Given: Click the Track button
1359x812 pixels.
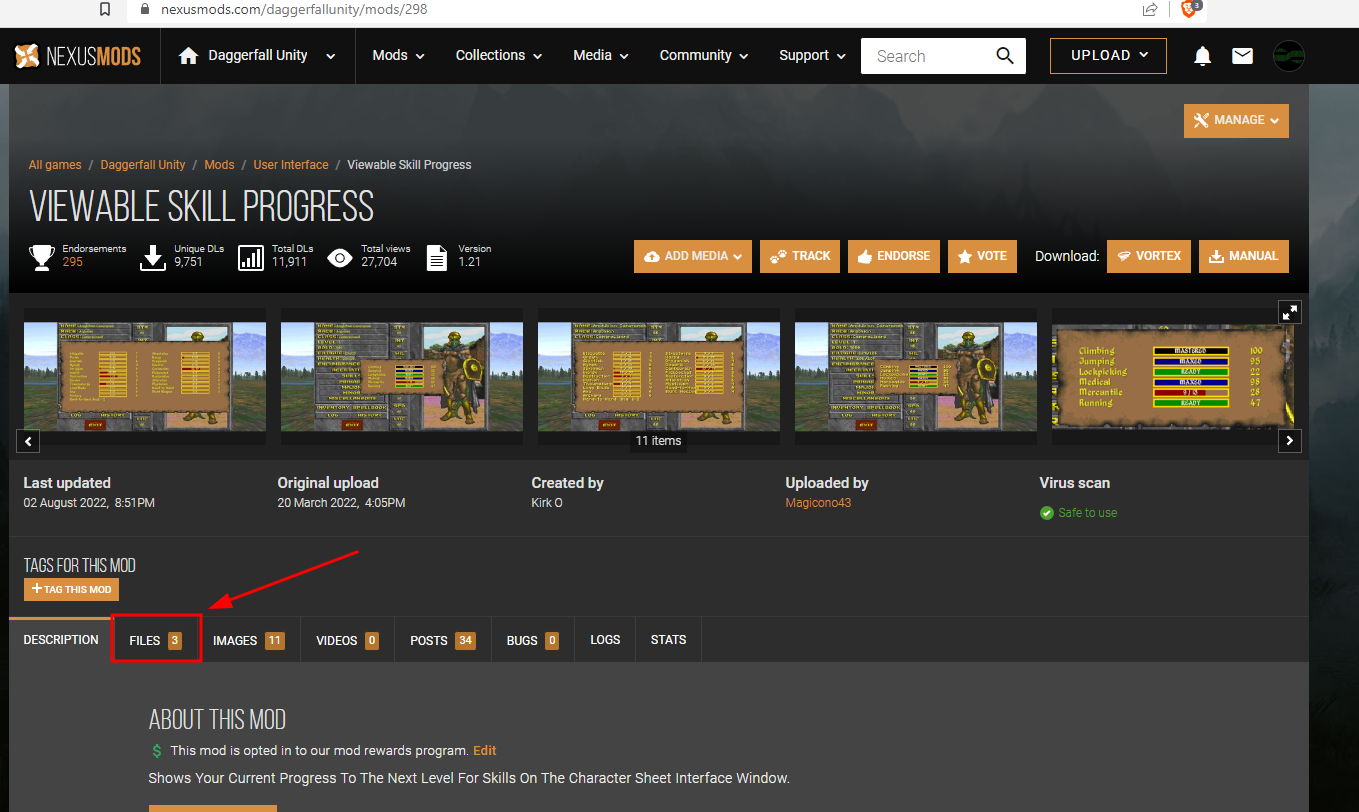Looking at the screenshot, I should [800, 256].
